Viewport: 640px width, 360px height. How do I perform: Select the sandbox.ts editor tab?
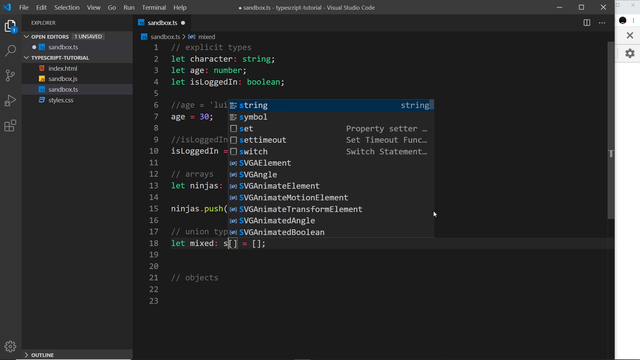[x=162, y=23]
